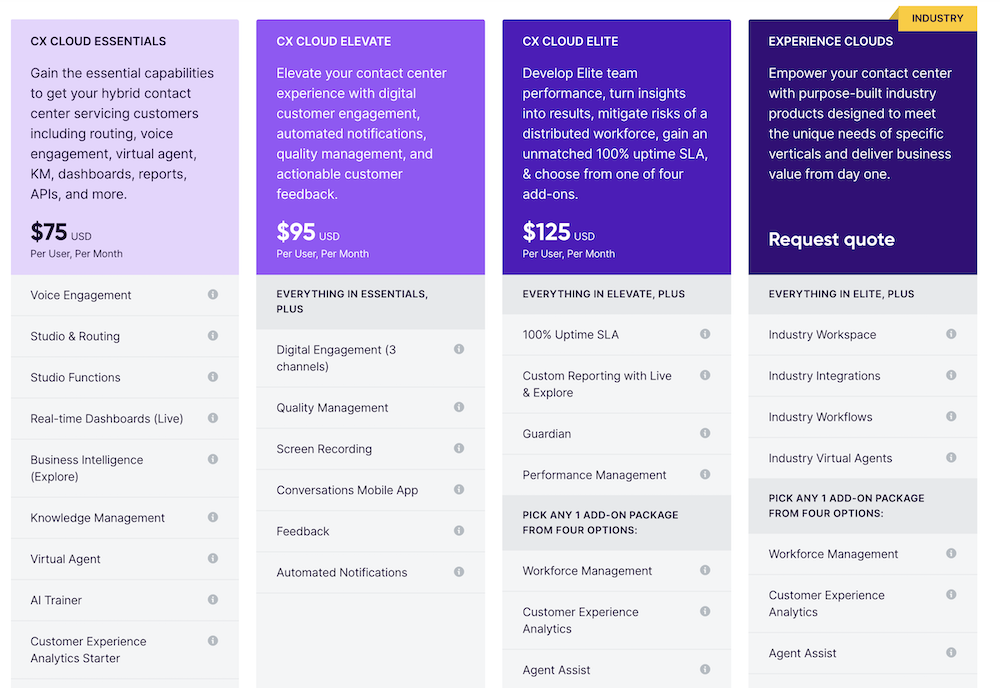Click Everything in Elite, Plus header
Screen dimensions: 1000x688
click(x=863, y=294)
